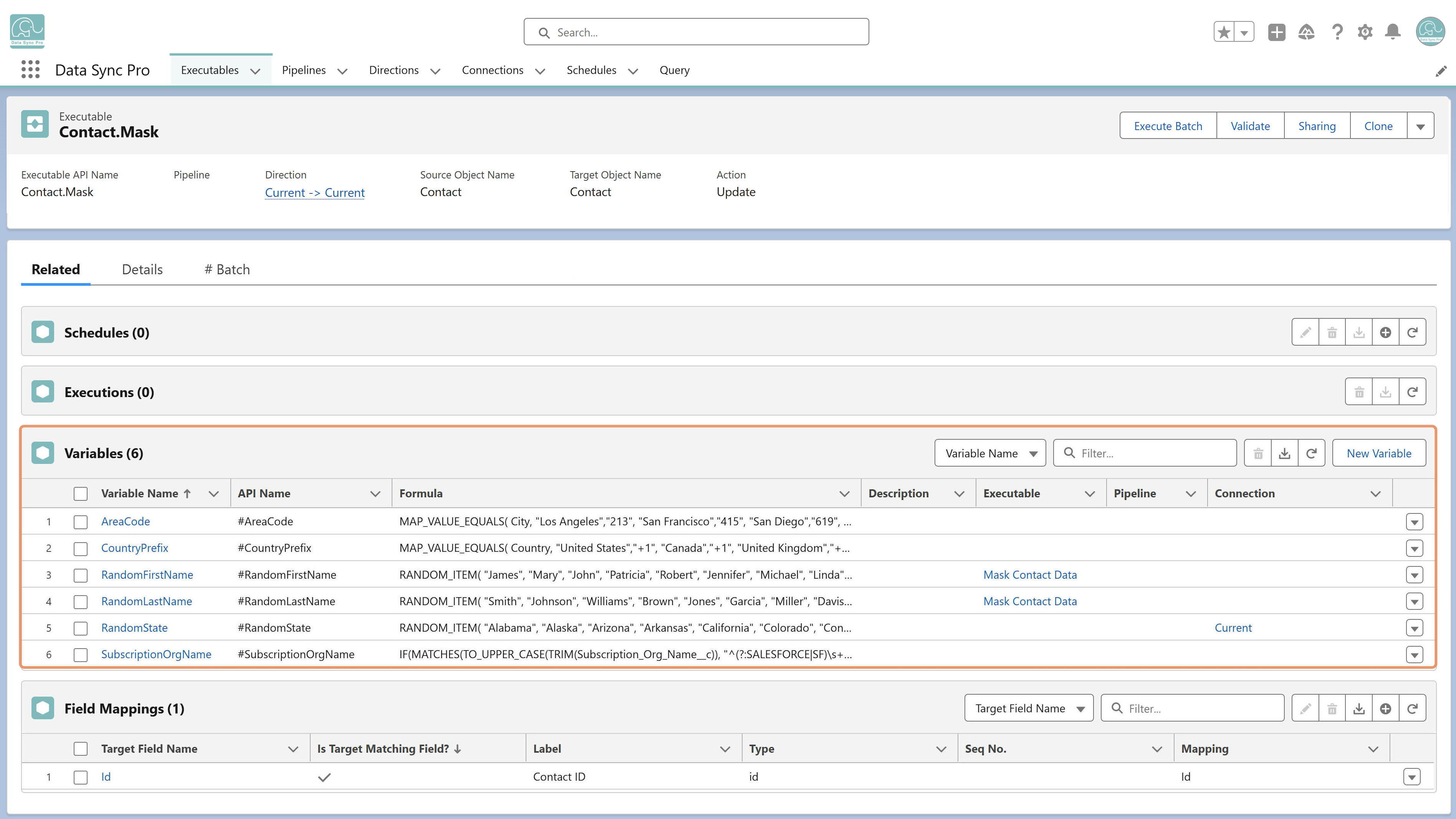Expand the Pipelines nav chevron
Viewport: 1456px width, 819px height.
pyautogui.click(x=342, y=71)
